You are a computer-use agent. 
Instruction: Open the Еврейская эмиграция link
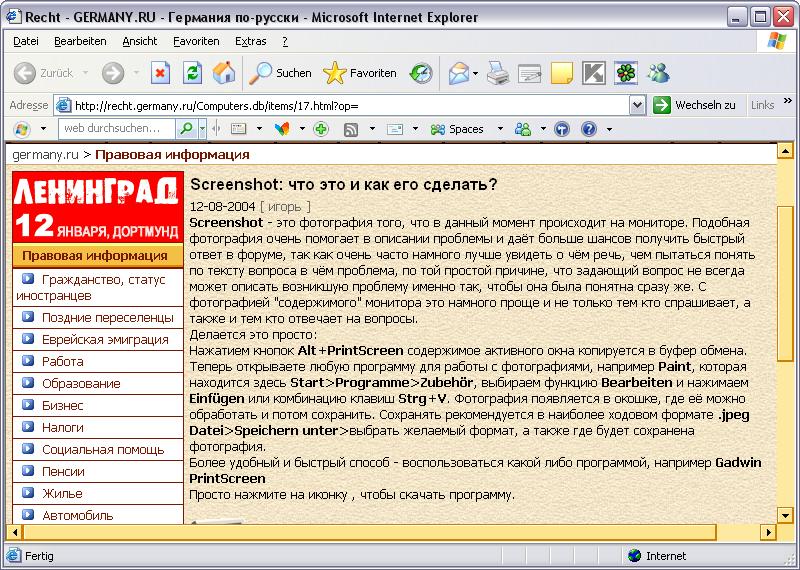[105, 339]
